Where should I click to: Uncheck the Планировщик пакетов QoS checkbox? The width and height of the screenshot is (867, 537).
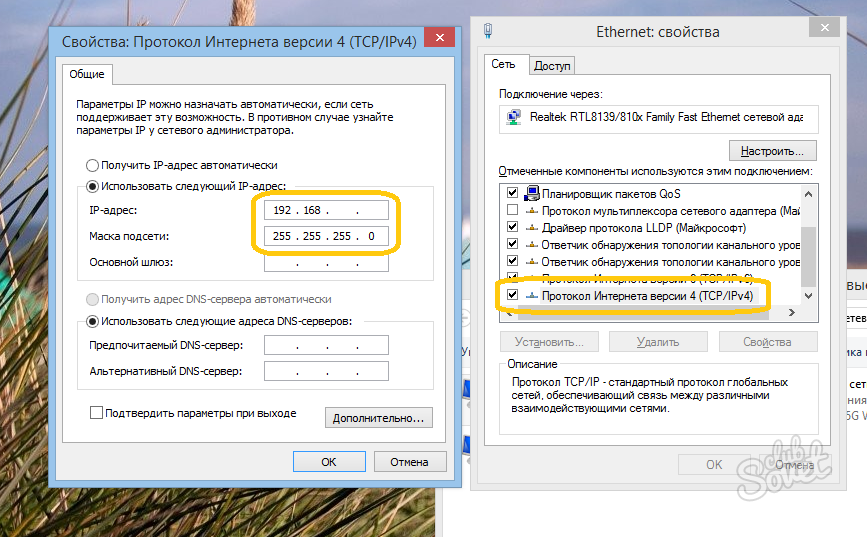513,193
